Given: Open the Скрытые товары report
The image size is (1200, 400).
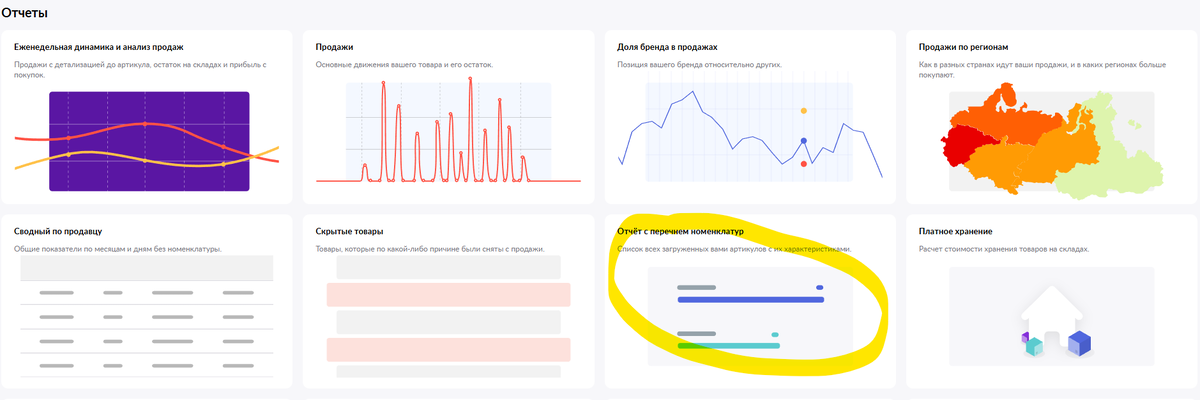Looking at the screenshot, I should pyautogui.click(x=350, y=232).
